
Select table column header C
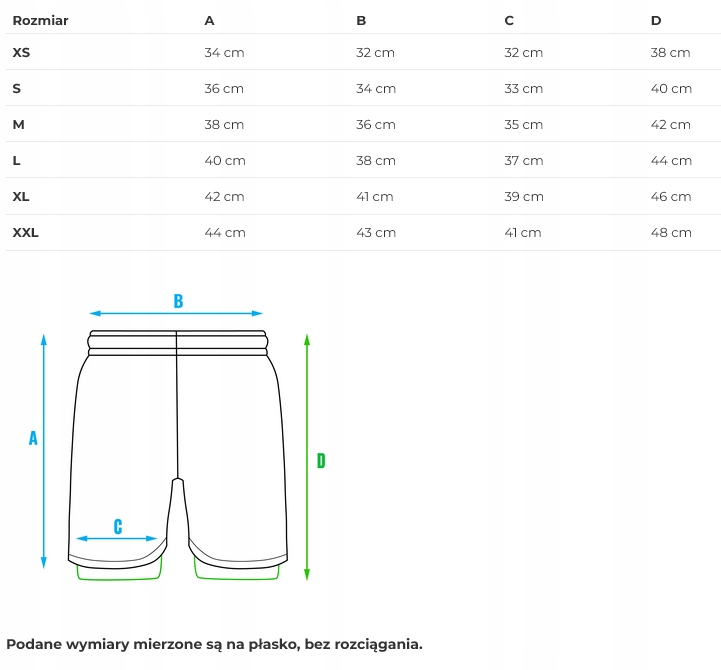(x=509, y=20)
